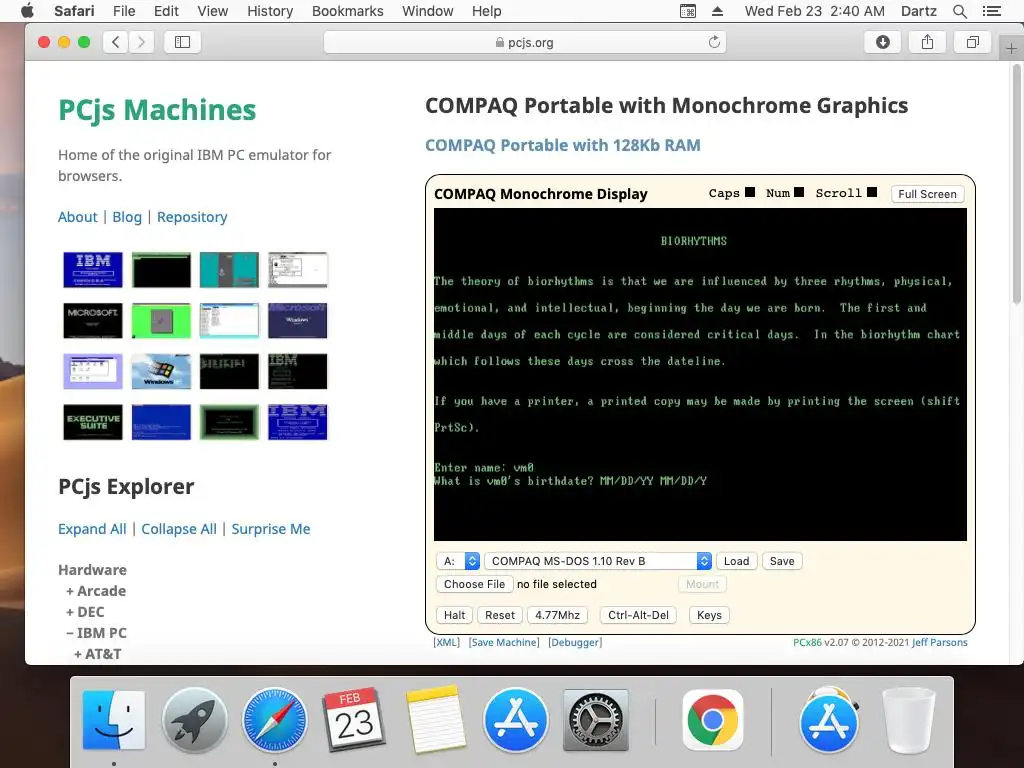This screenshot has width=1024, height=768.
Task: Click the 4.77Mhz speed button
Action: tap(557, 615)
